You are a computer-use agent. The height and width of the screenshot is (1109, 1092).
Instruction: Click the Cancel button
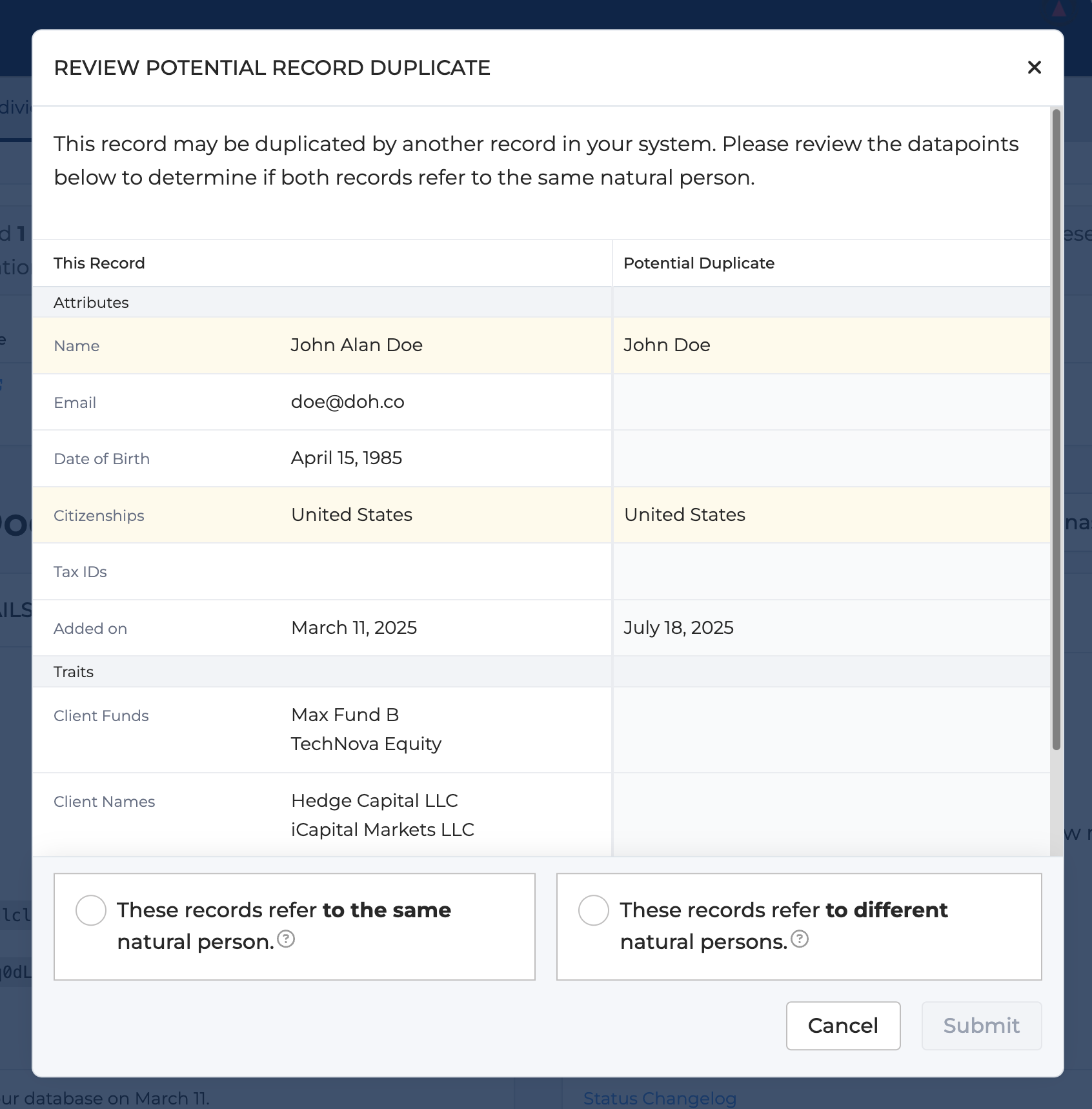[843, 1026]
